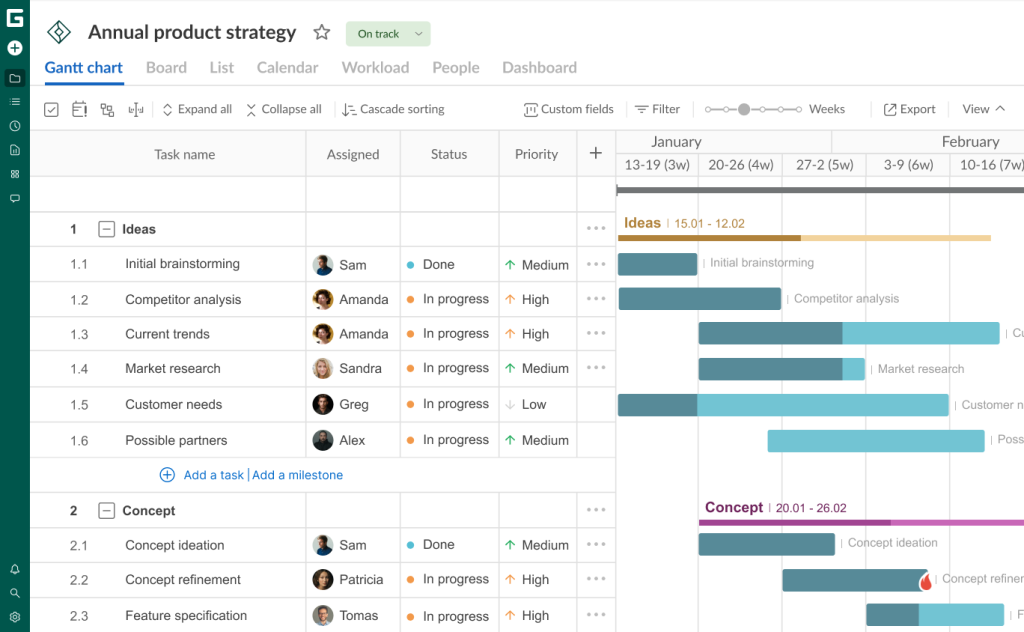Open sidebar search

click(14, 592)
